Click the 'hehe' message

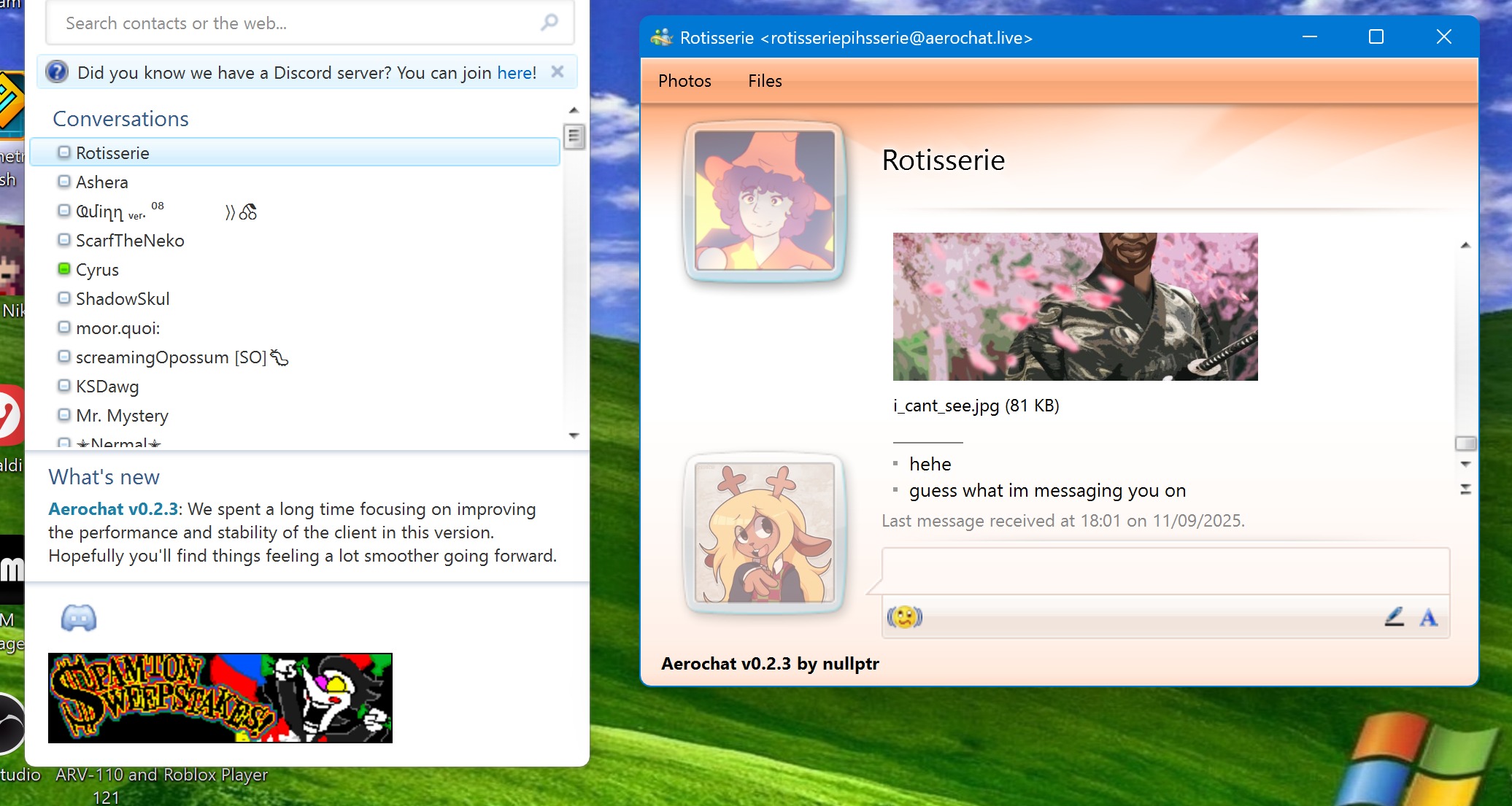pos(930,464)
